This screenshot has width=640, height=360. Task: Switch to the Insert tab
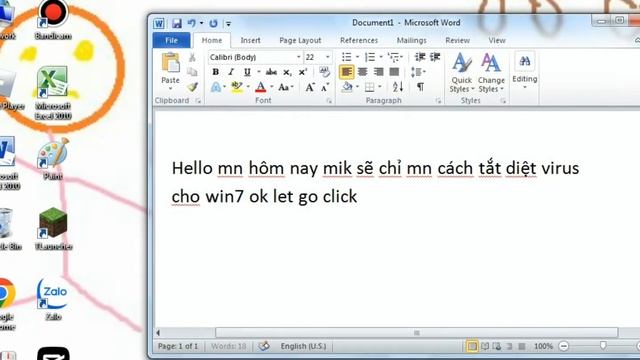click(250, 40)
